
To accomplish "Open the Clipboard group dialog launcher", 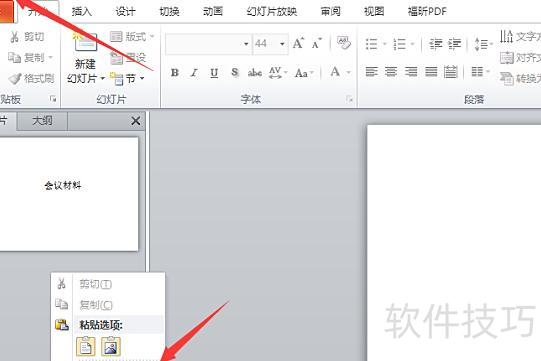I will click(x=53, y=99).
